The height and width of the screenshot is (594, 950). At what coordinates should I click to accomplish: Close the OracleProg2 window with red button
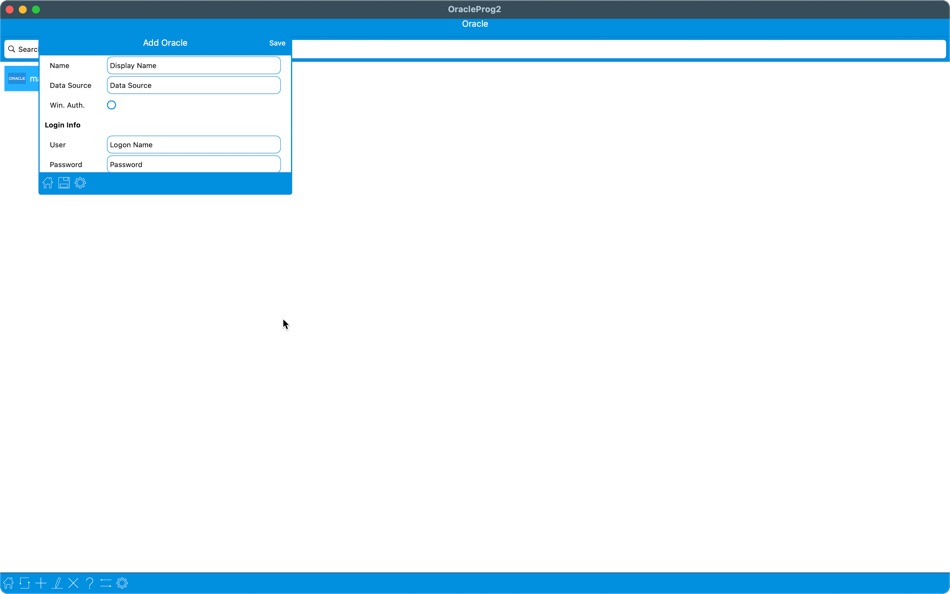[10, 9]
